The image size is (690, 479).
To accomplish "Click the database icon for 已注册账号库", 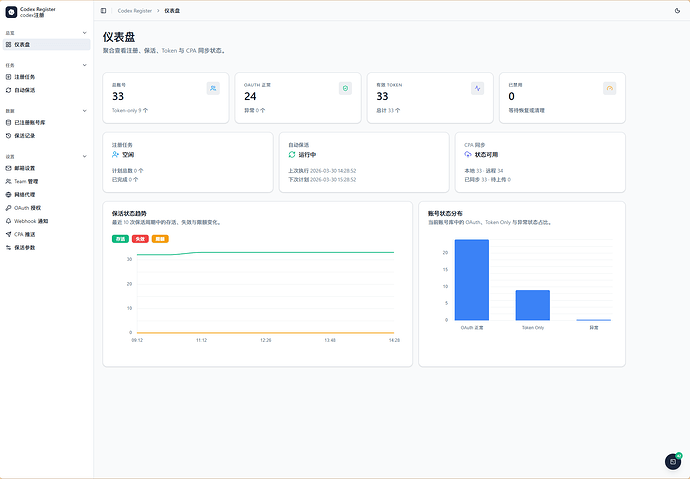I will (x=8, y=123).
